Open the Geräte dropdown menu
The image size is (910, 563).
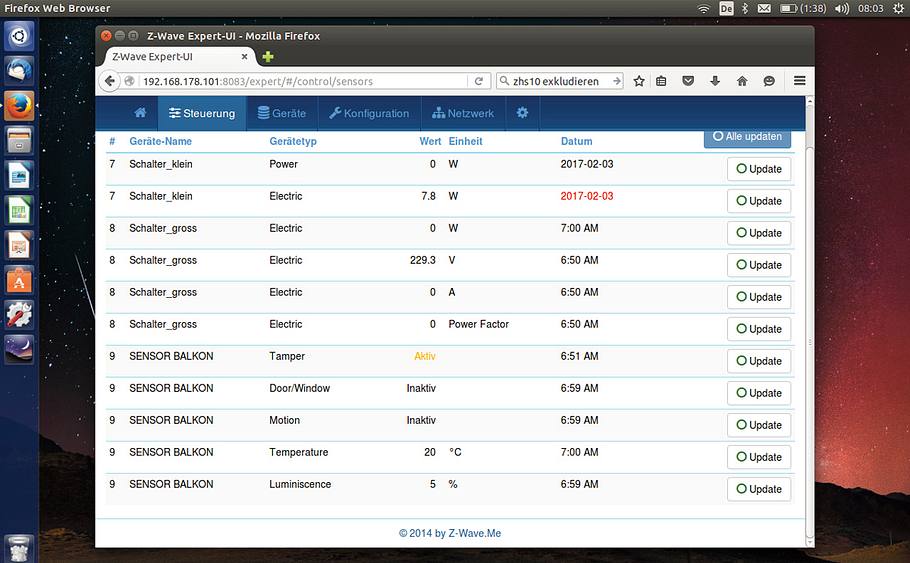[282, 113]
